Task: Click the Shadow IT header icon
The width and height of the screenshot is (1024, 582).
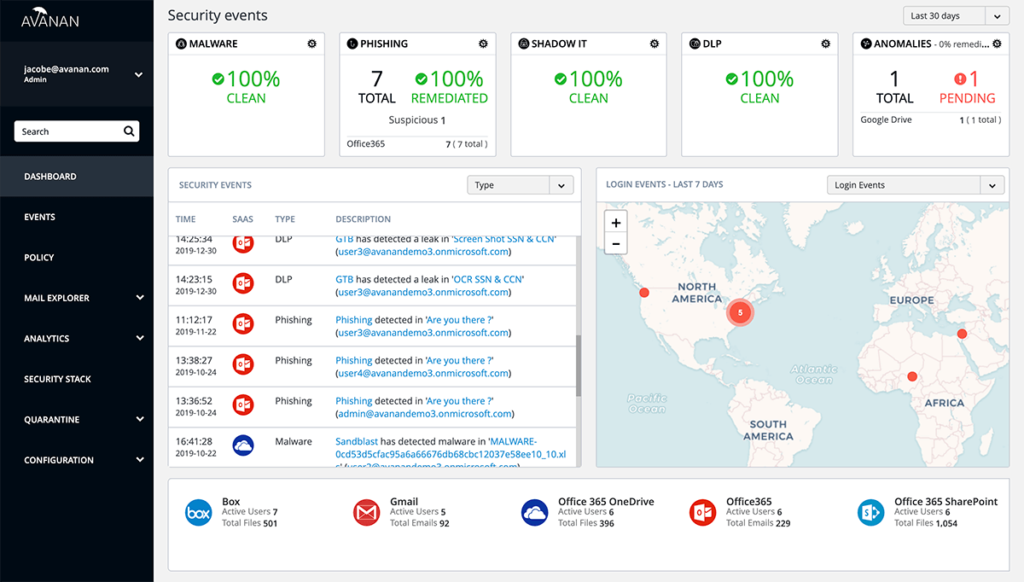Action: (x=523, y=44)
